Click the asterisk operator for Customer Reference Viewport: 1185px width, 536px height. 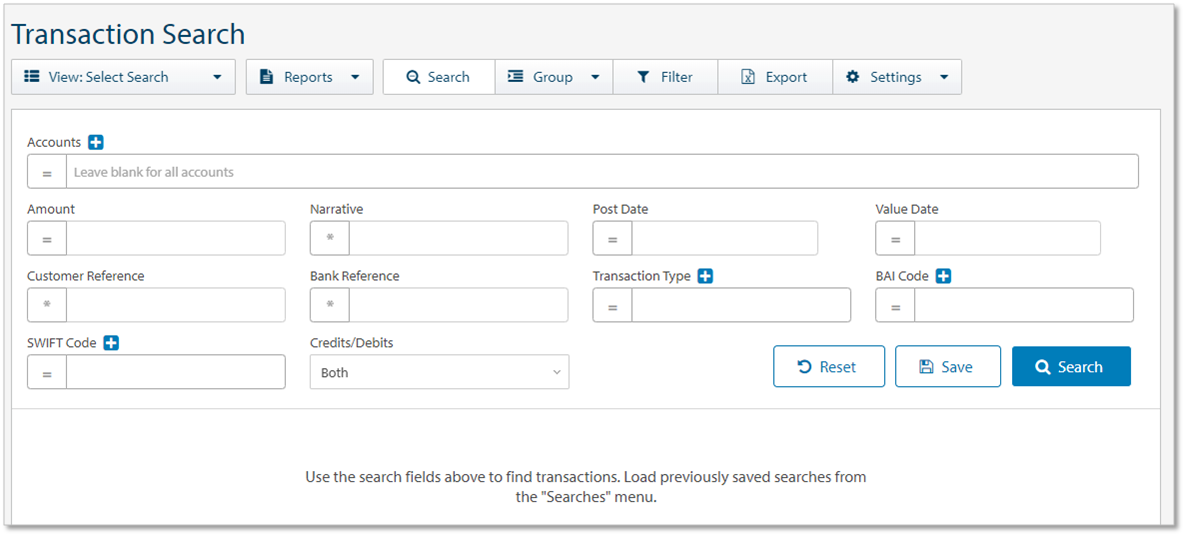pos(47,305)
